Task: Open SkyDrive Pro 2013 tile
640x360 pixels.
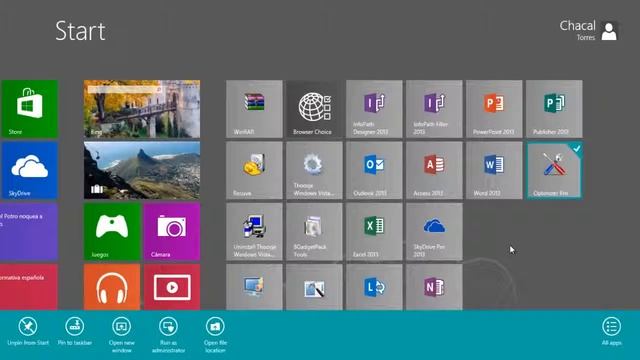Action: click(x=434, y=231)
